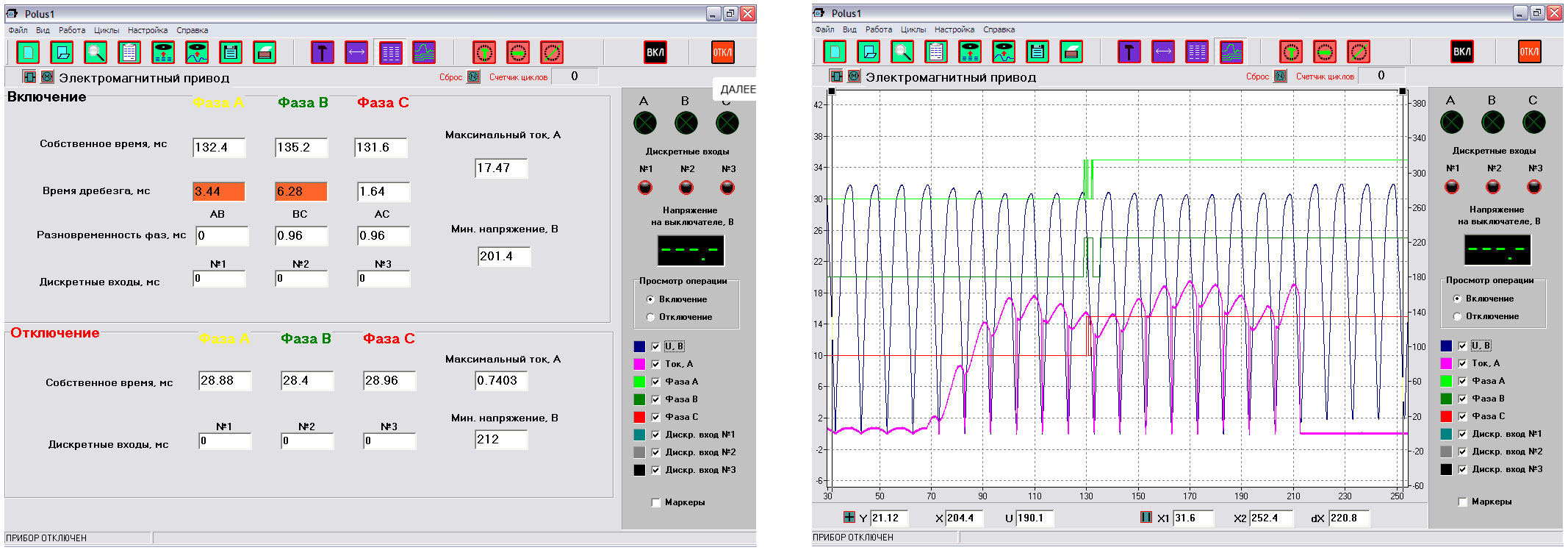This screenshot has width=1568, height=553.
Task: Click red Фаза C color swatch, right window
Action: (1446, 416)
